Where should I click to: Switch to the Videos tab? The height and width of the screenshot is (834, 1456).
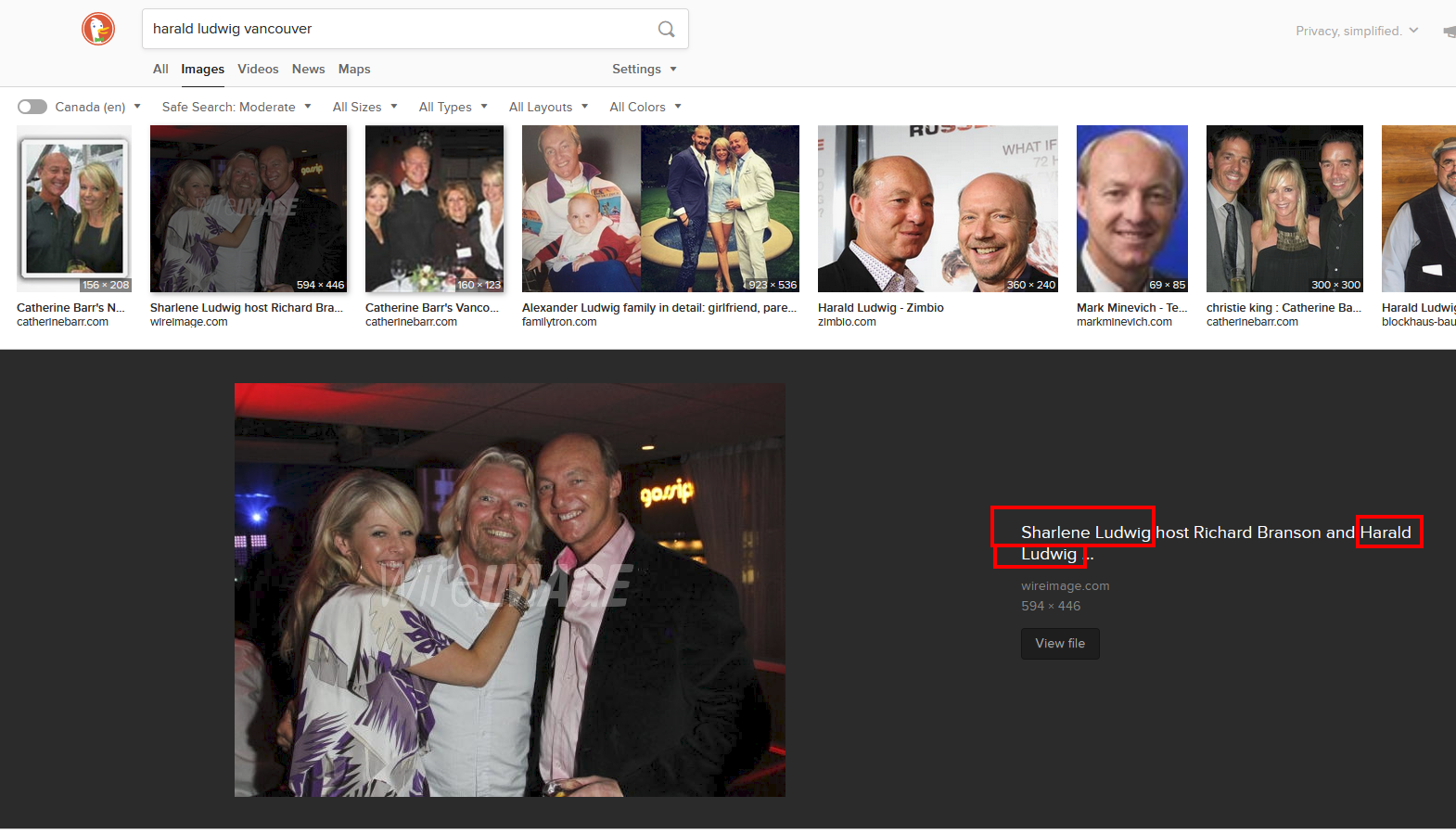click(x=258, y=69)
